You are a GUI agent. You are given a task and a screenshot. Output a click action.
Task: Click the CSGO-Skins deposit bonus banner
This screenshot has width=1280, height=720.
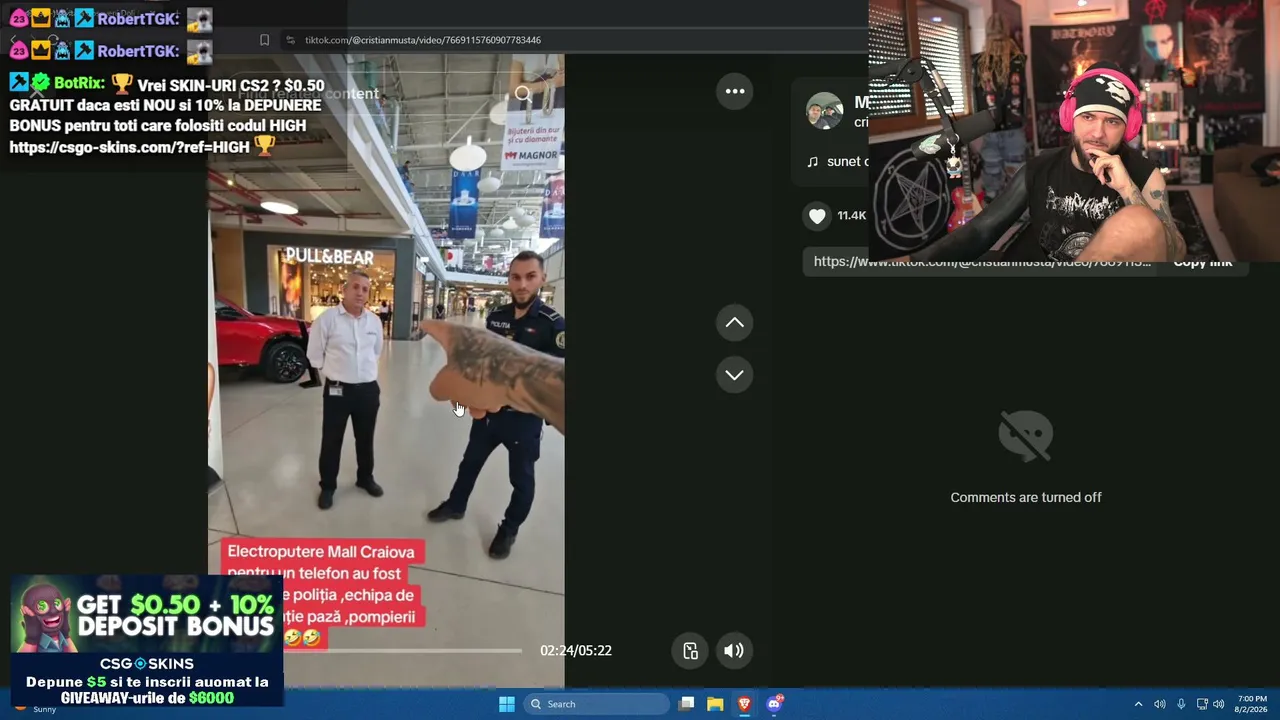(147, 643)
